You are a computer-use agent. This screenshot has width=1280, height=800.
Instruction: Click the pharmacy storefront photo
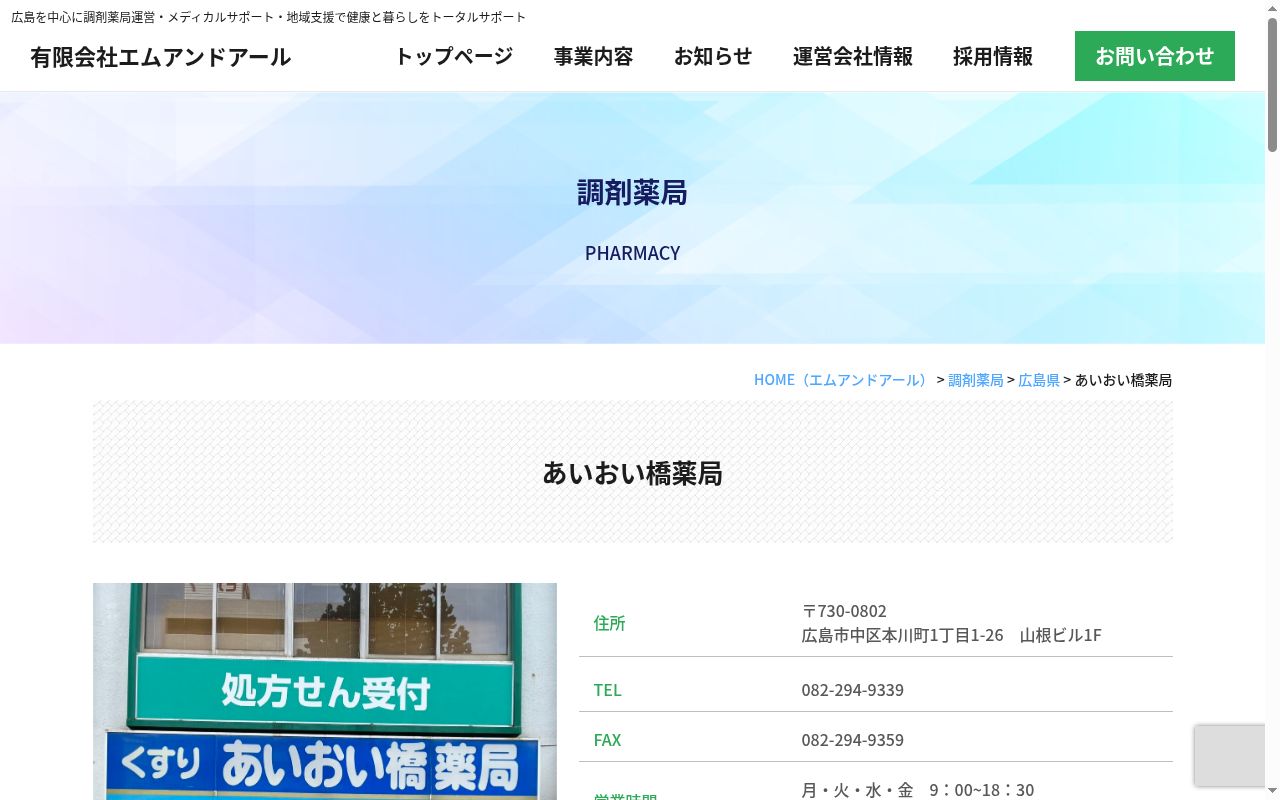(x=325, y=691)
